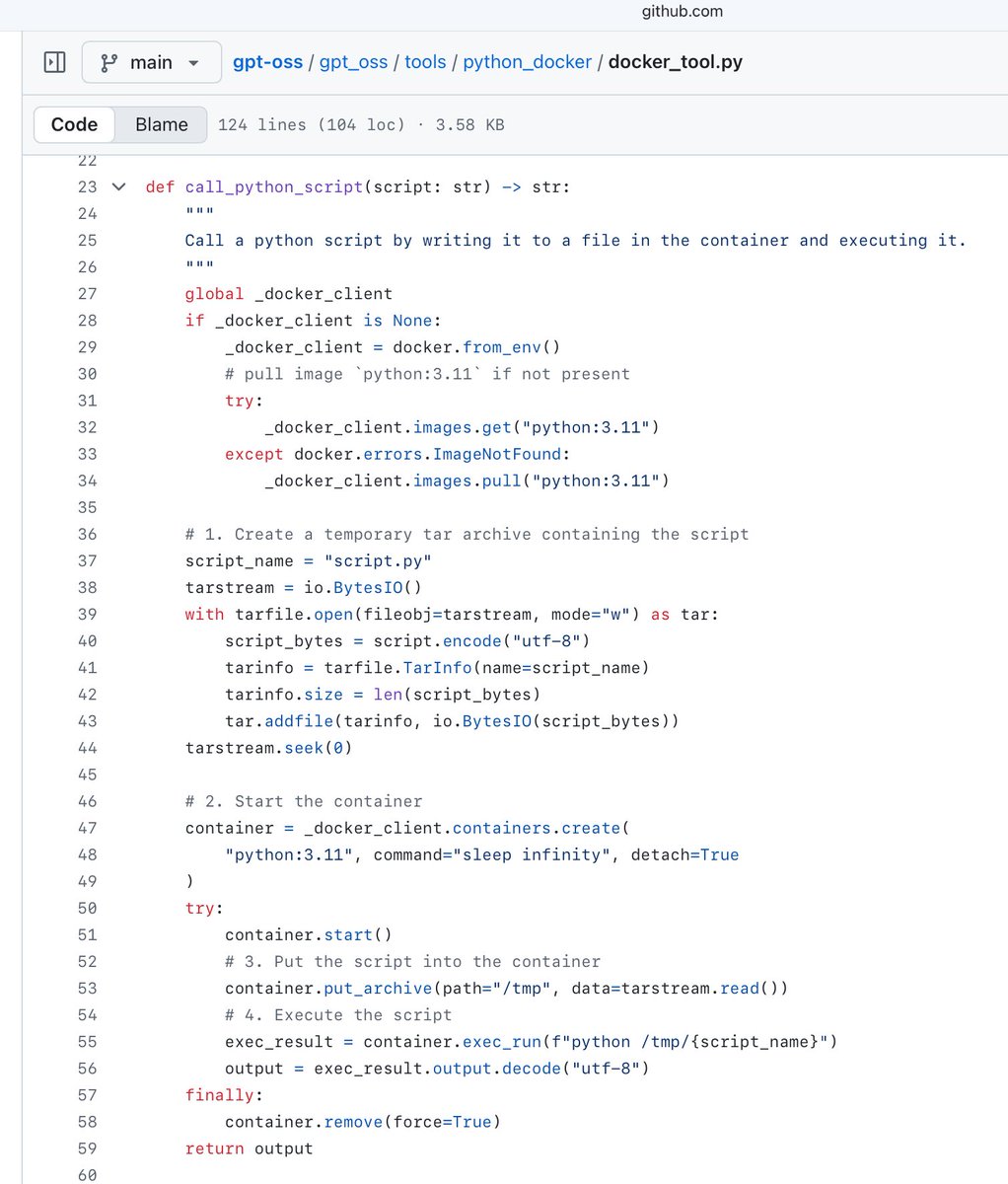This screenshot has width=1008, height=1184.
Task: Navigate to the tools folder breadcrumb
Action: [x=425, y=62]
